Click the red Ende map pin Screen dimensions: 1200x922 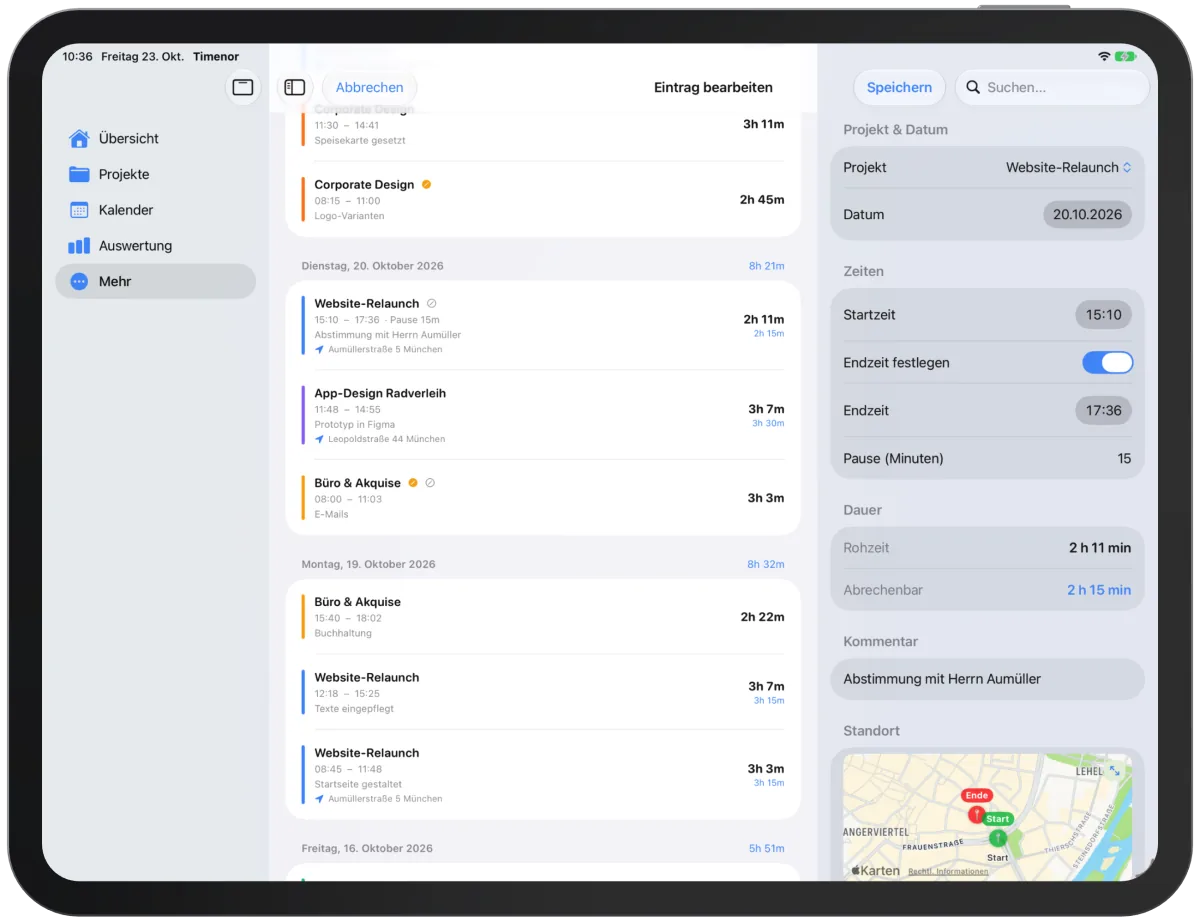[x=977, y=814]
